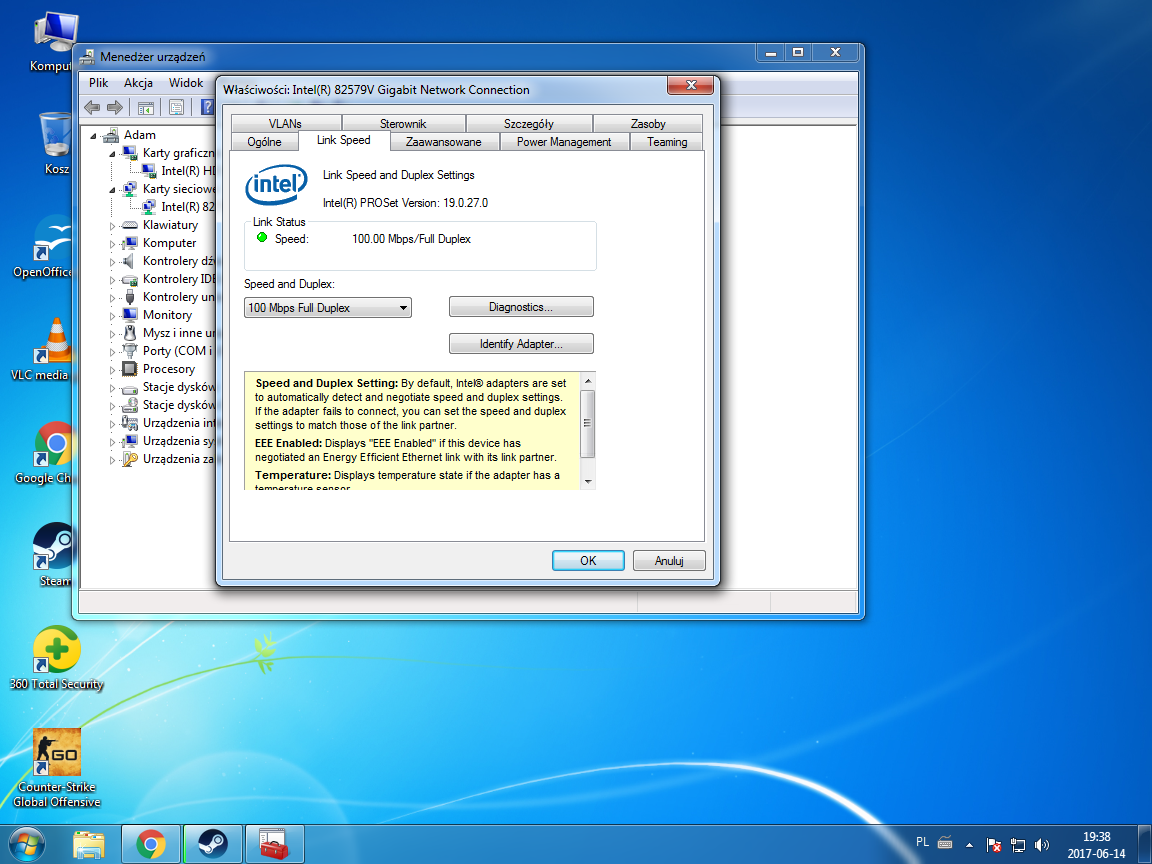Open the Windows Start menu orb

coord(29,845)
